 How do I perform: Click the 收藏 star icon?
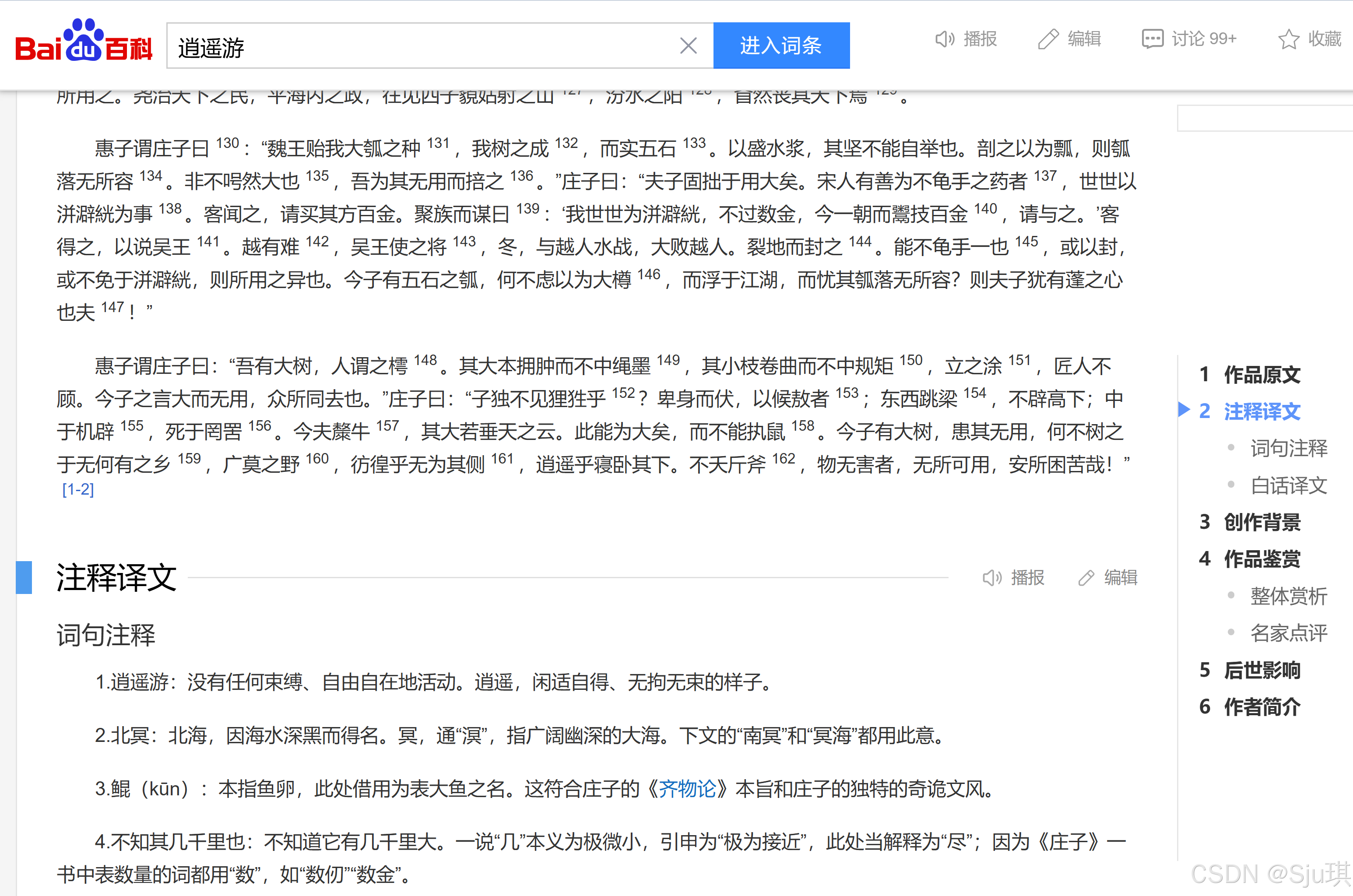tap(1288, 39)
